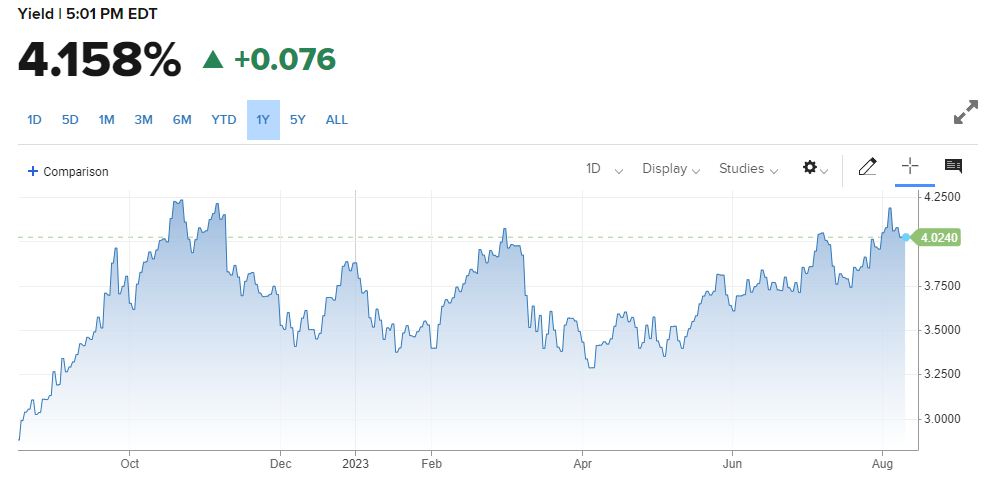Screen dimensions: 992x495
Task: Select the 1M time range
Action: (x=106, y=120)
